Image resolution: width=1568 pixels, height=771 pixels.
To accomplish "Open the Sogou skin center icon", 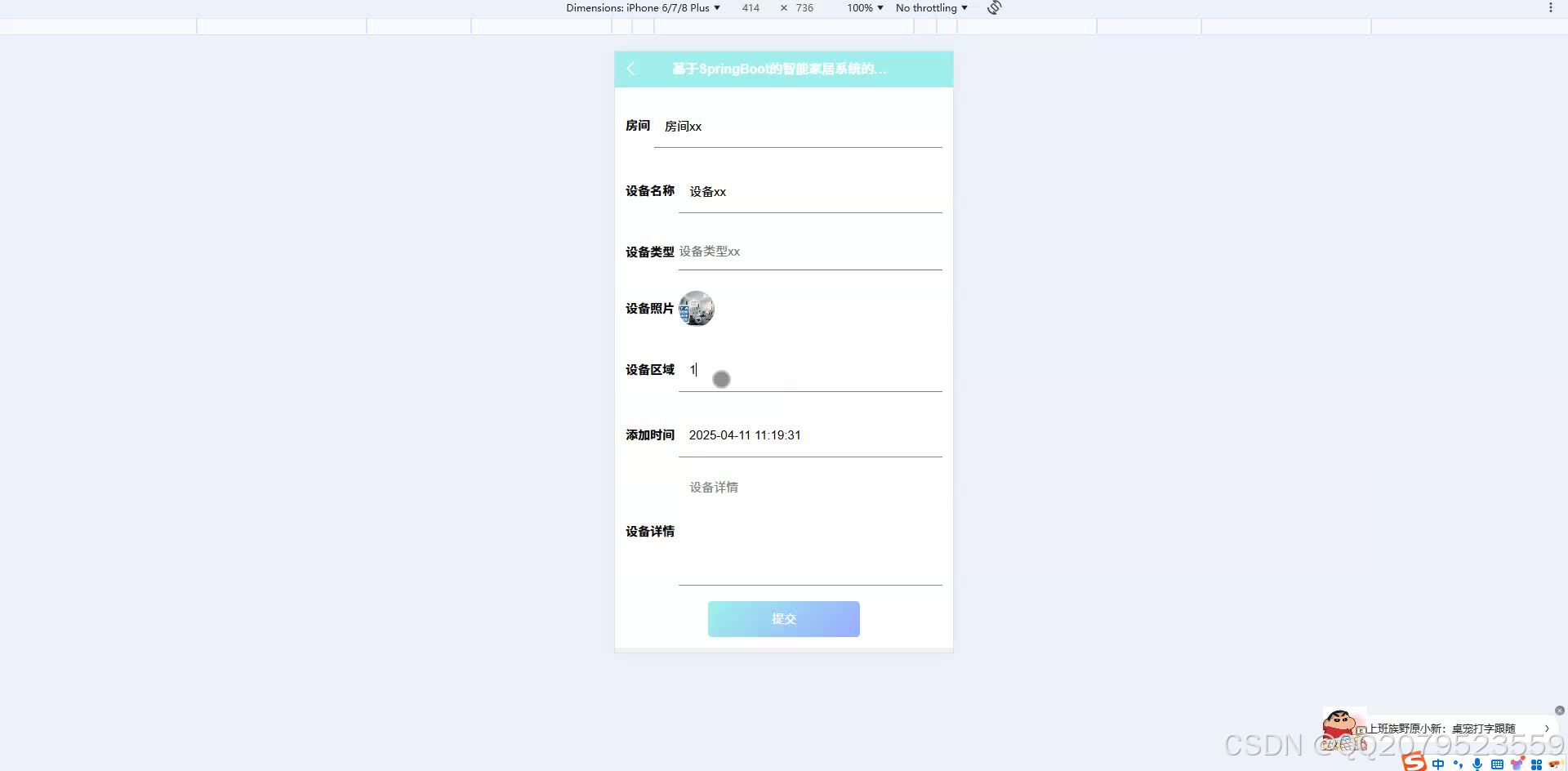I will point(1517,764).
